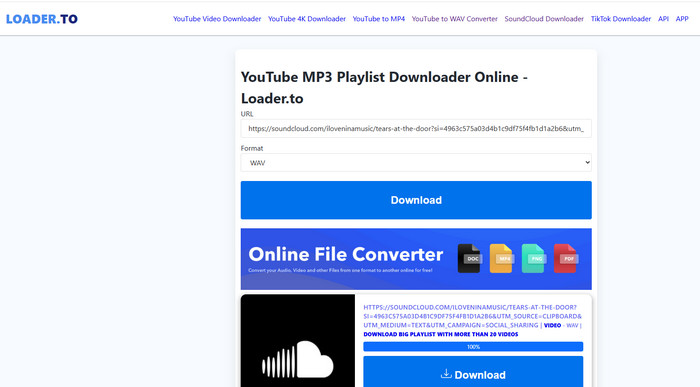Image resolution: width=700 pixels, height=387 pixels.
Task: Go to YouTube to MP4 page
Action: [379, 19]
